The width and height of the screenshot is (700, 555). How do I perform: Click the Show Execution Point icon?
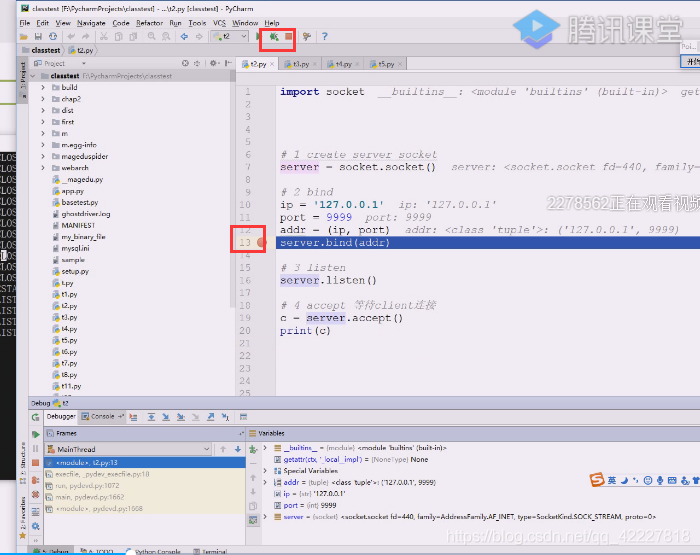[x=133, y=417]
